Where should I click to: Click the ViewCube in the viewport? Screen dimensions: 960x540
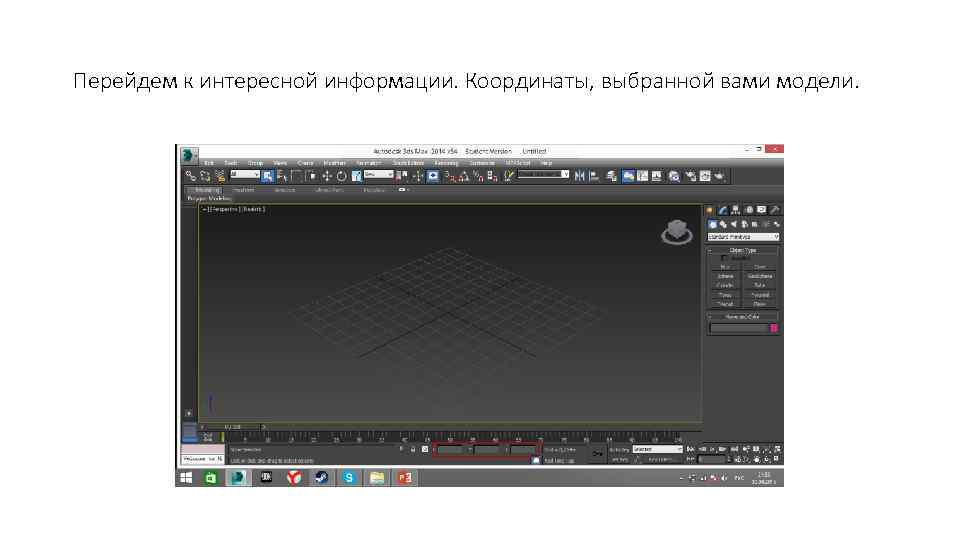point(677,232)
